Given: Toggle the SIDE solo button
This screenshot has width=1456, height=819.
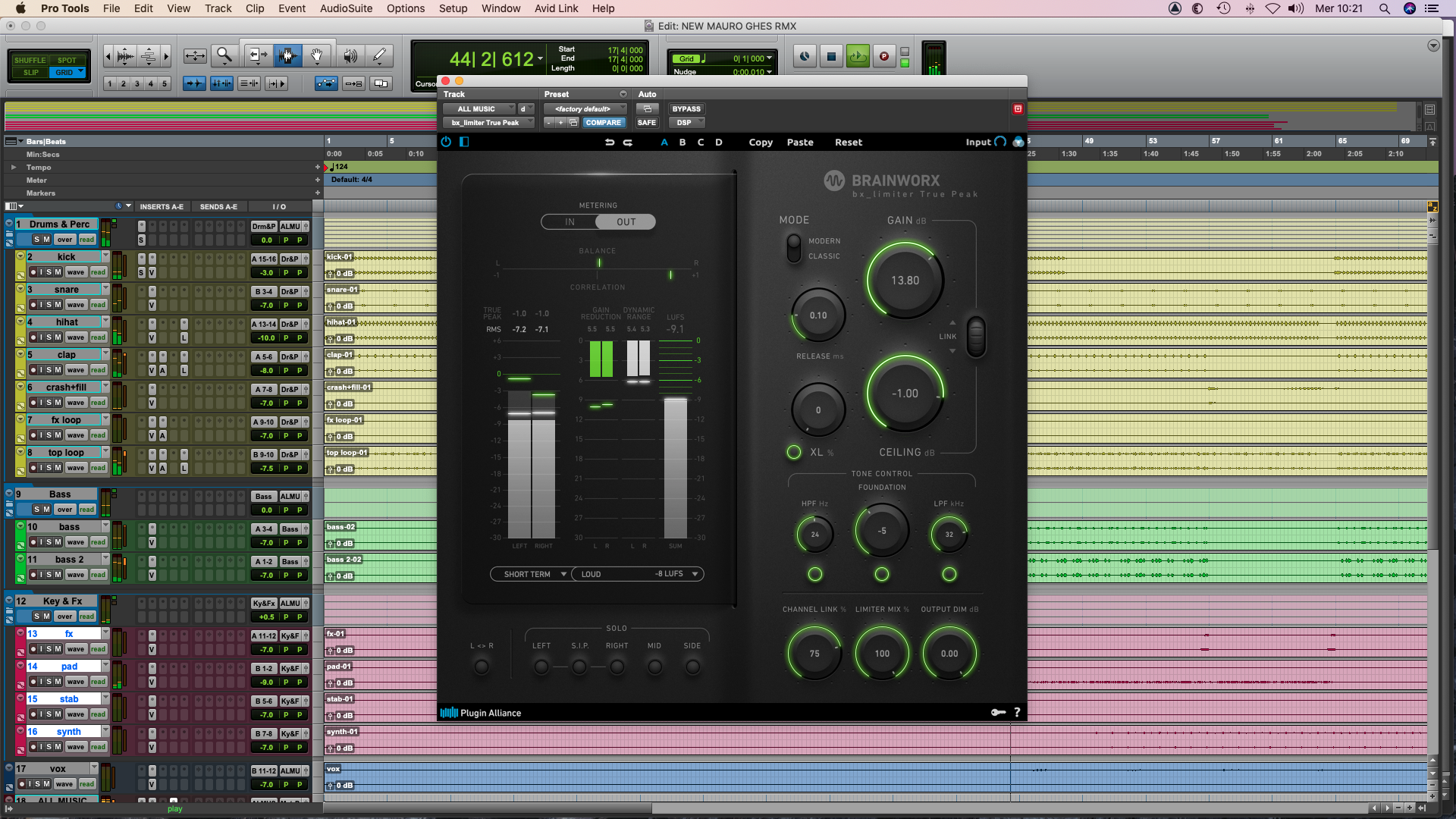Looking at the screenshot, I should [x=692, y=667].
